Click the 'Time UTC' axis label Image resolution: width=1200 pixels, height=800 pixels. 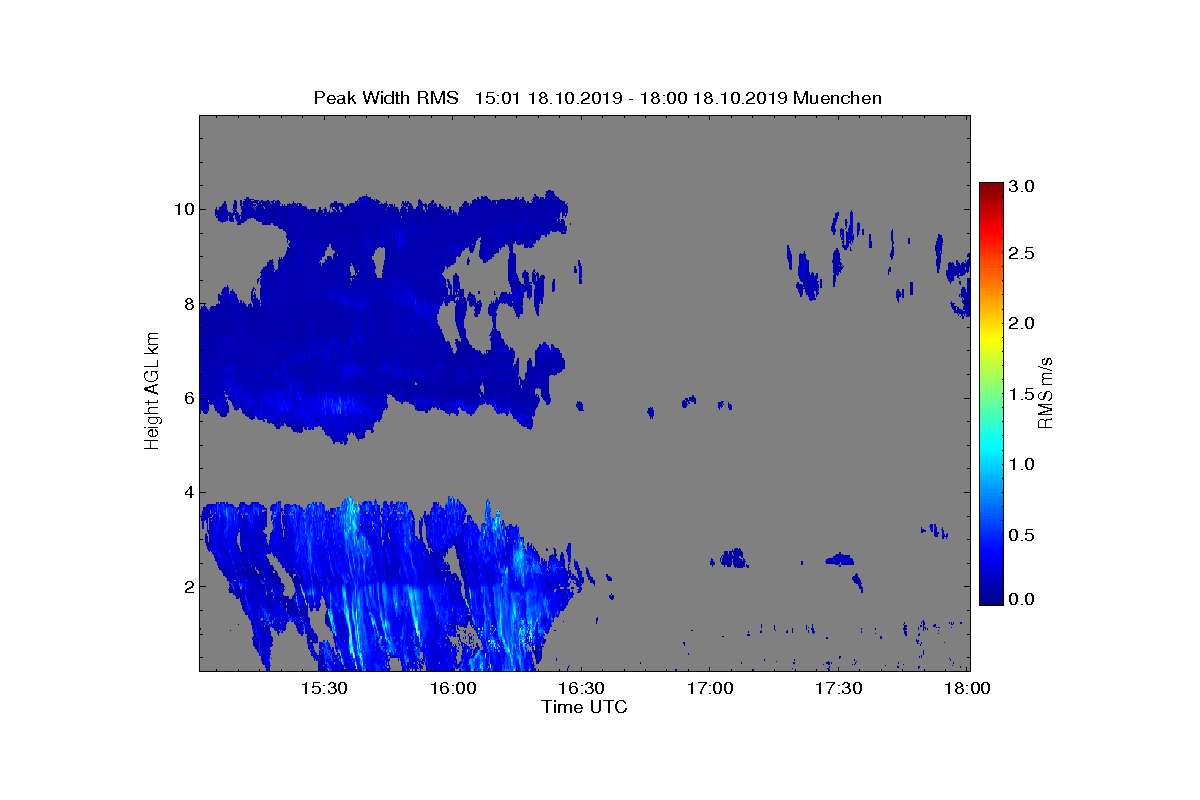click(585, 707)
